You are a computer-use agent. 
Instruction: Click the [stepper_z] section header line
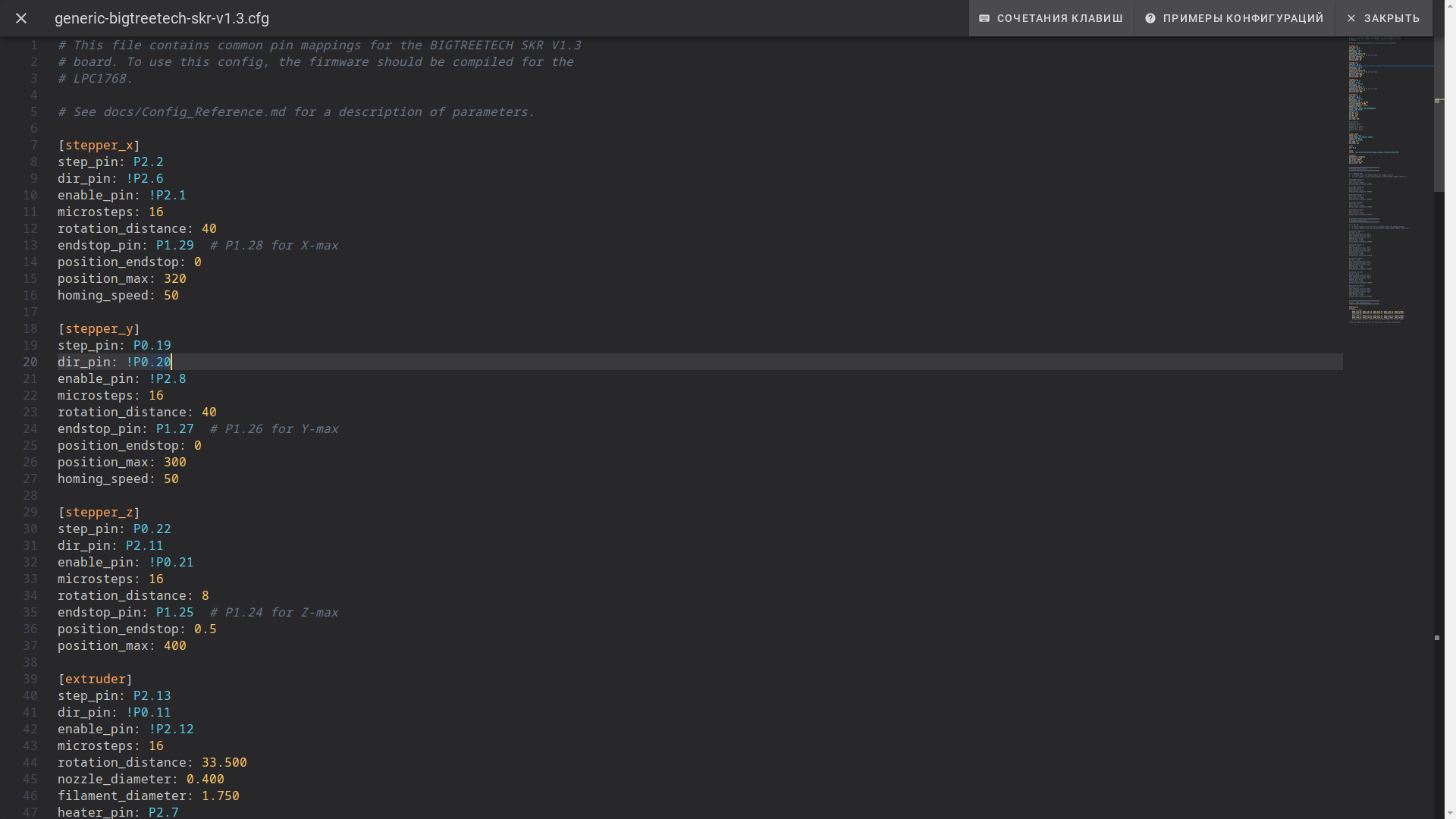point(99,512)
